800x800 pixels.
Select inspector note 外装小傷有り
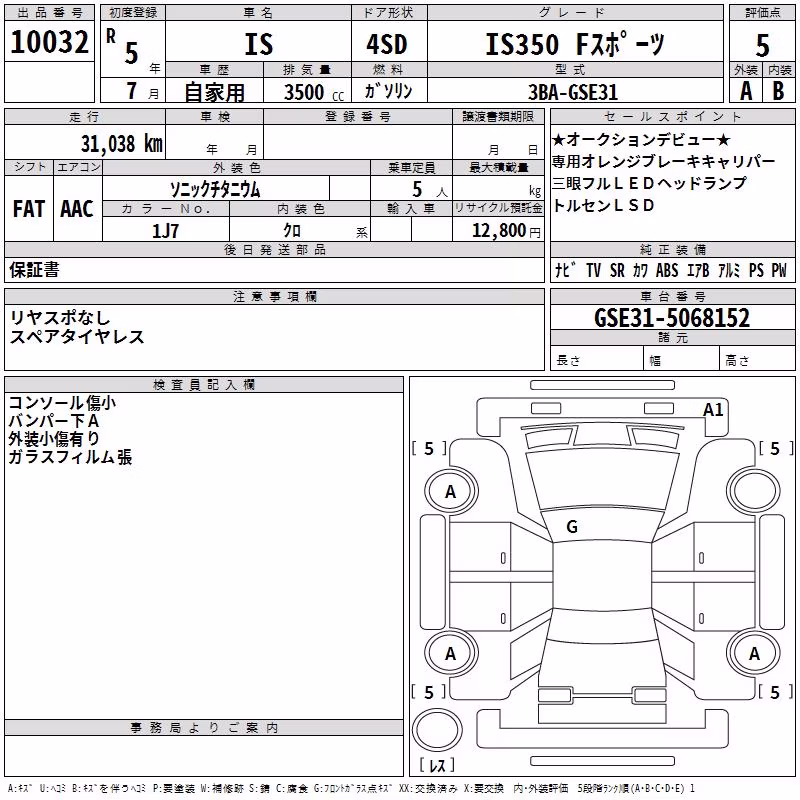(54, 439)
